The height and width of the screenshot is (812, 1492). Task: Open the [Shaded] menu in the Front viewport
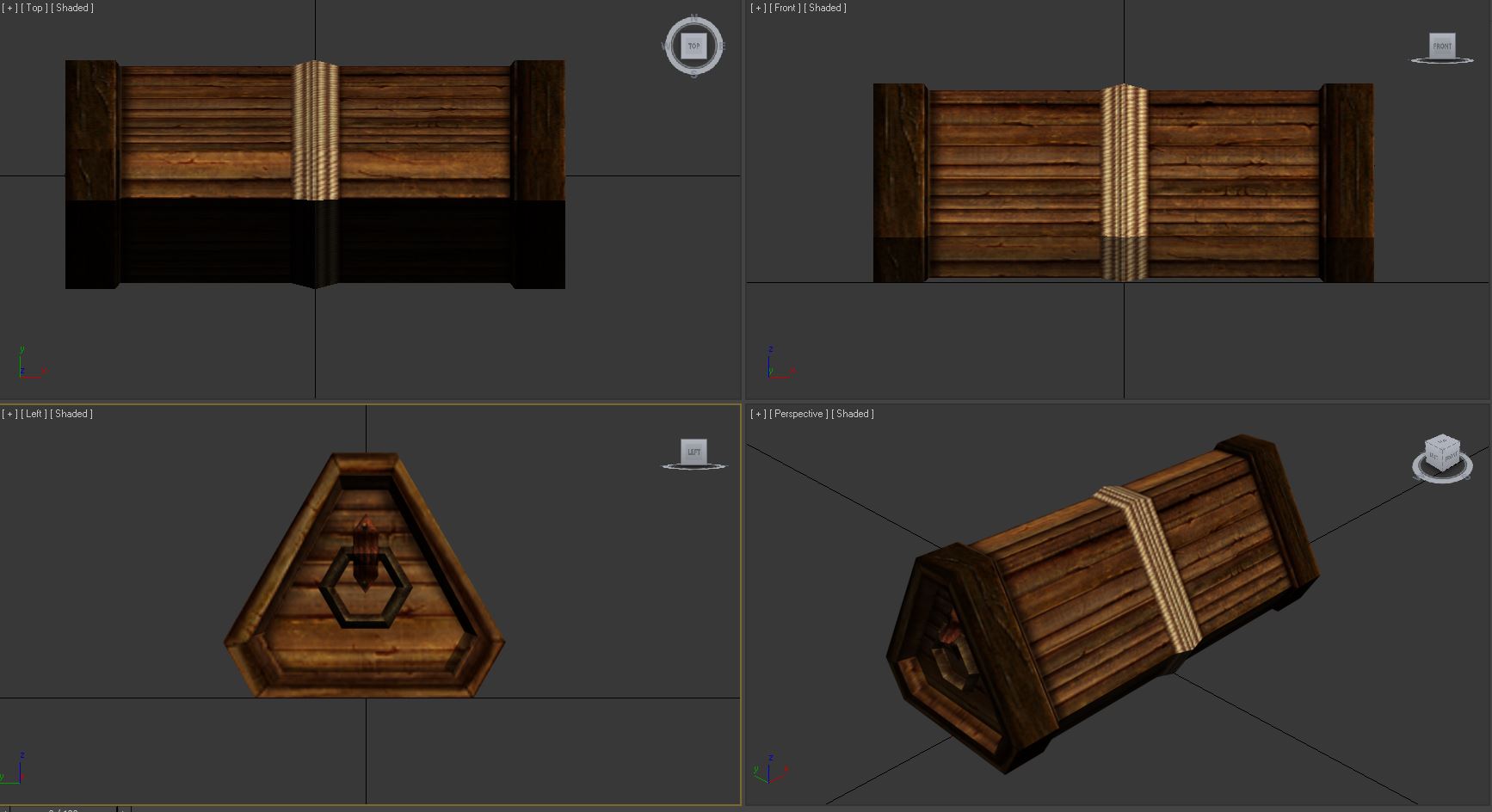click(825, 8)
